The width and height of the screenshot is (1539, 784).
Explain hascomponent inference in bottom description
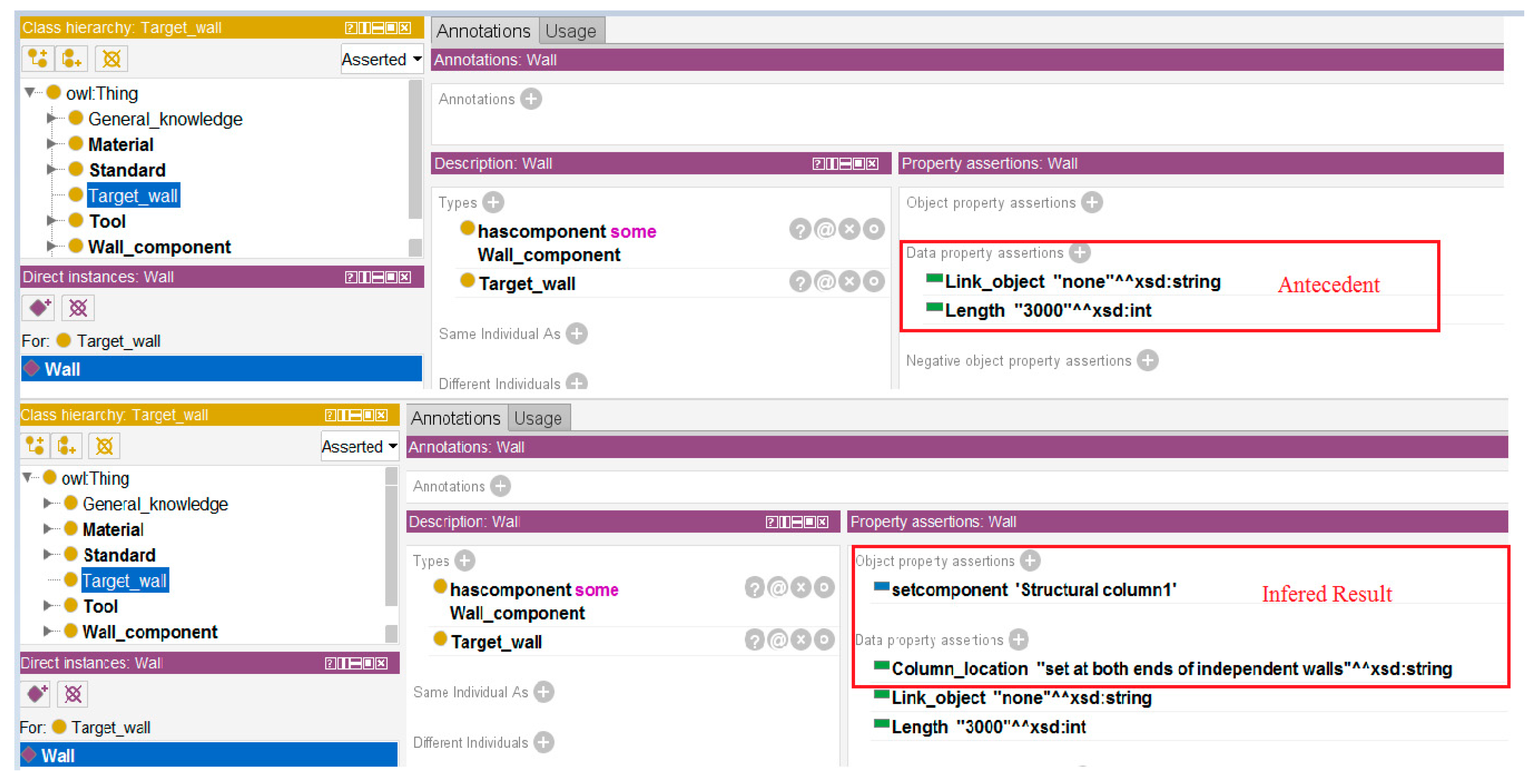755,588
